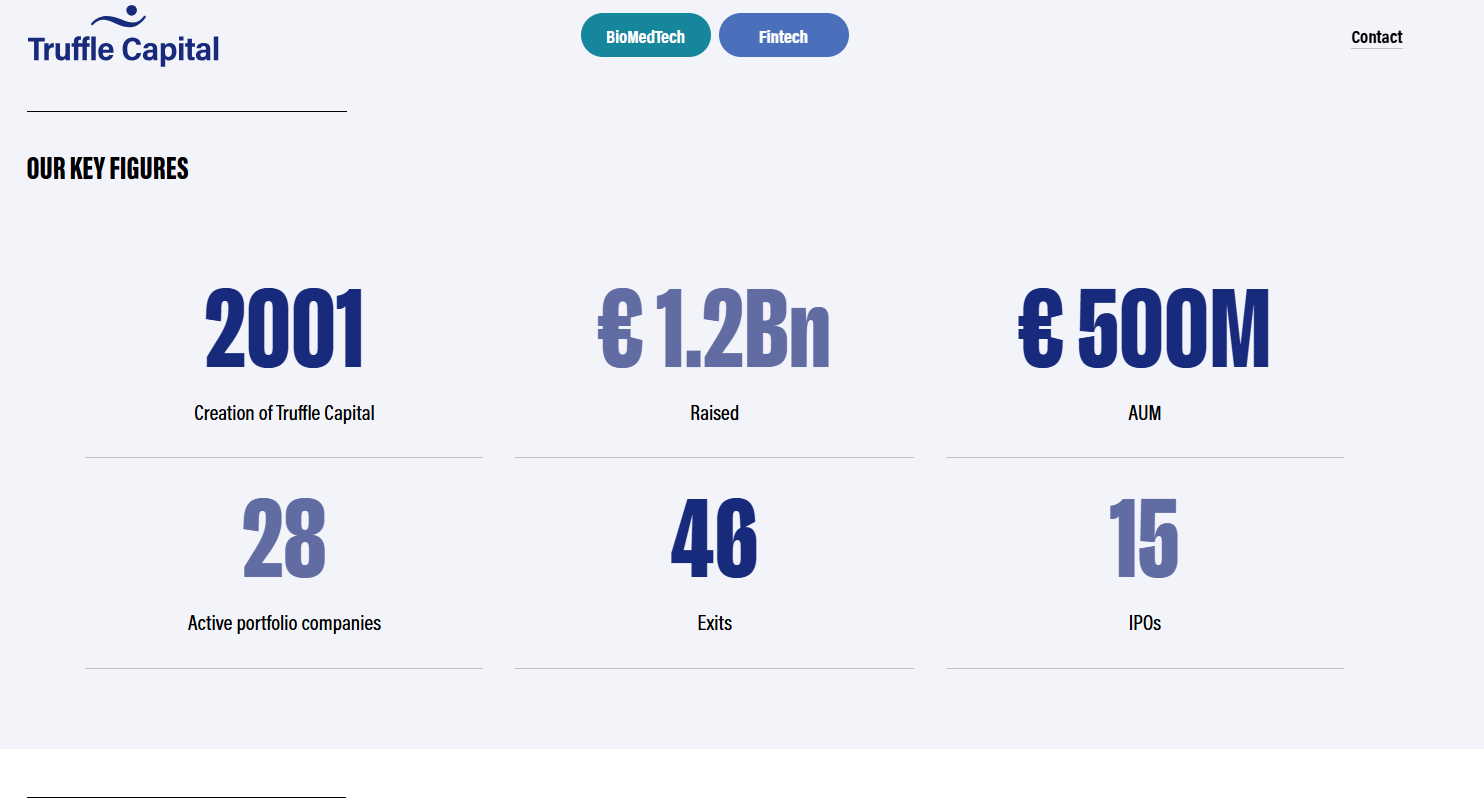The image size is (1484, 804).
Task: Click the number 28 figure
Action: (x=284, y=539)
